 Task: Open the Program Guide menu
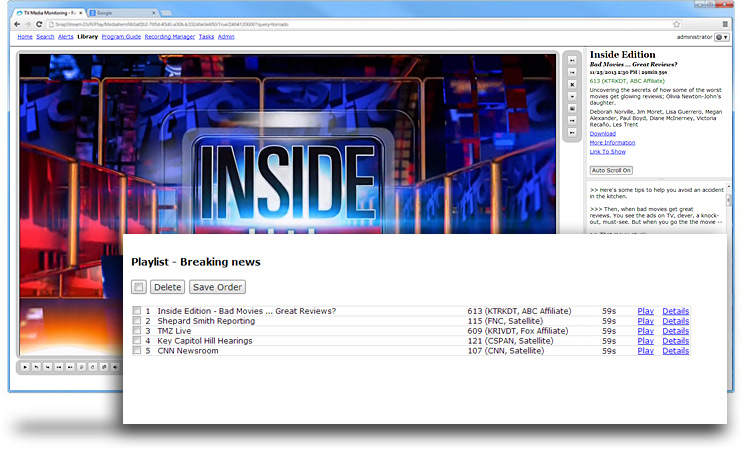point(120,37)
